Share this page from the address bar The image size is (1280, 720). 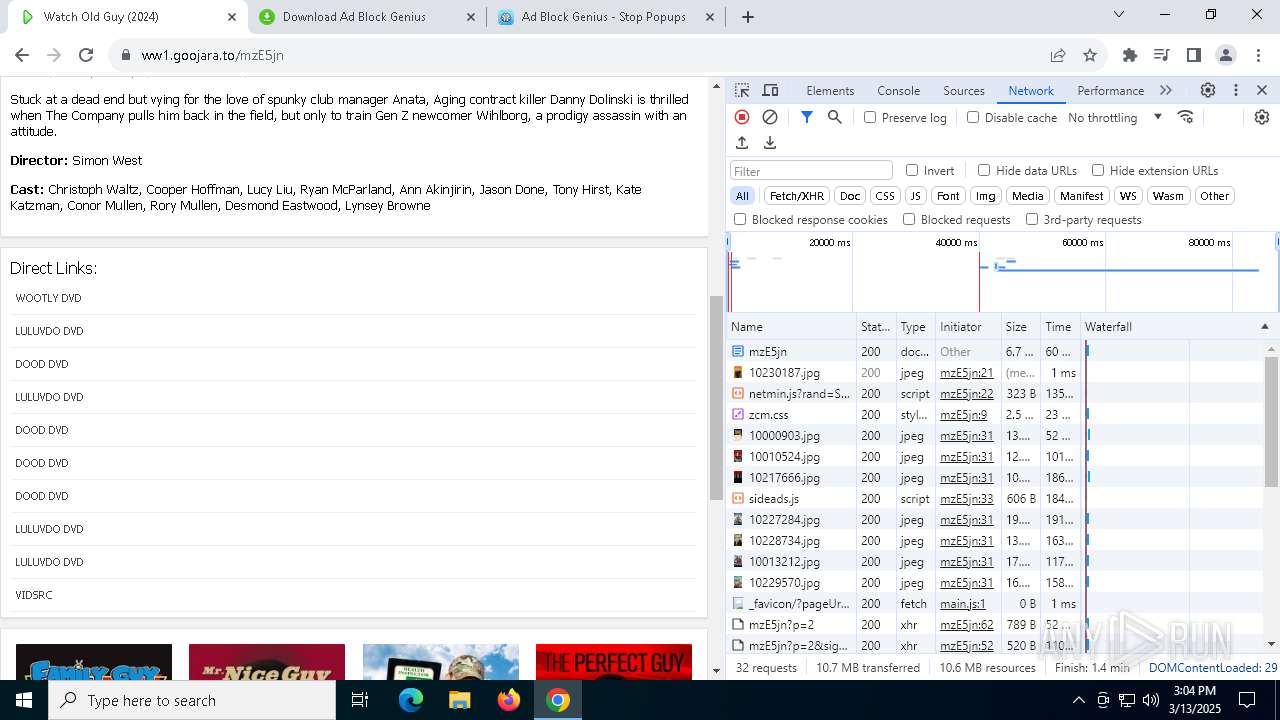click(1058, 55)
